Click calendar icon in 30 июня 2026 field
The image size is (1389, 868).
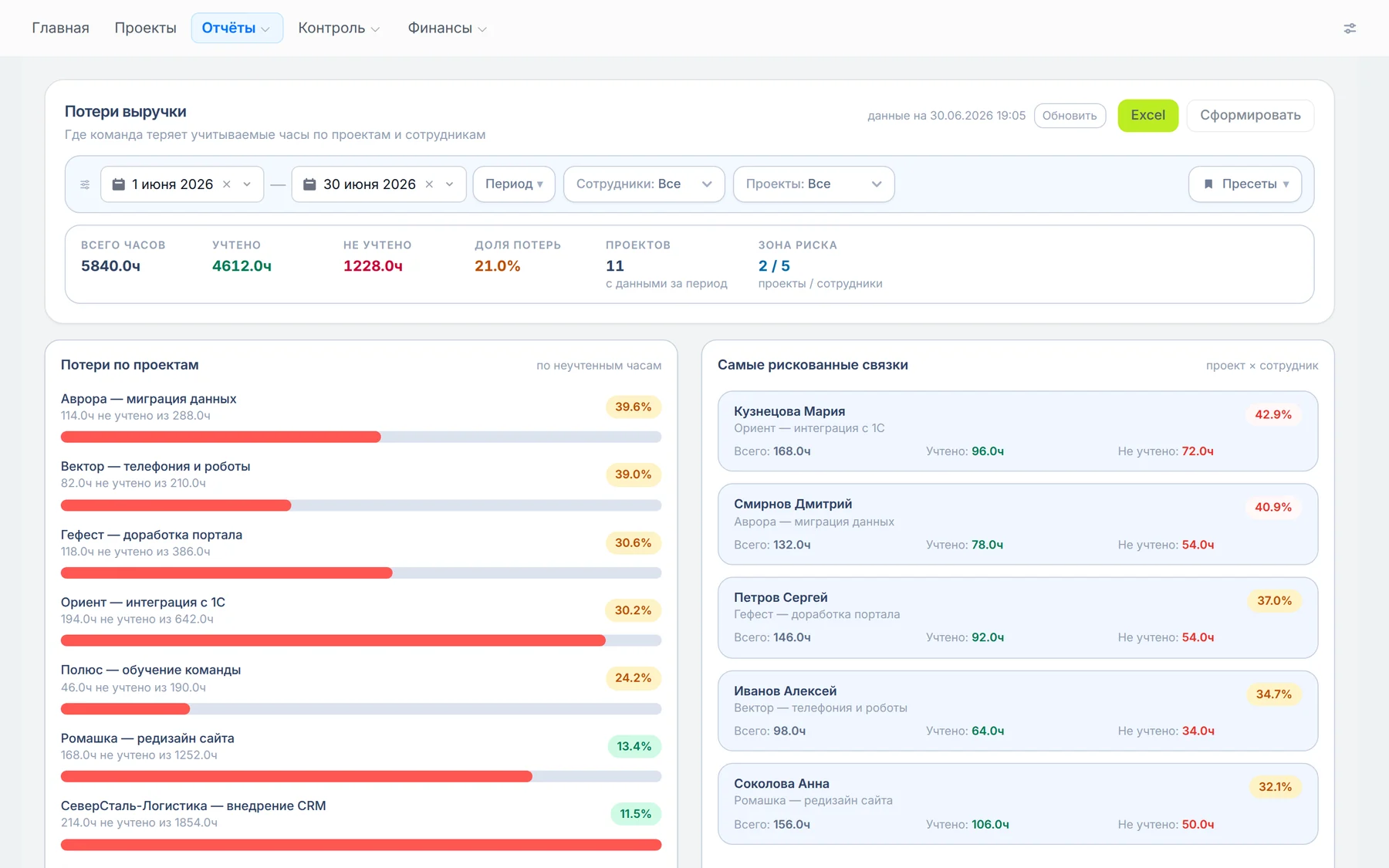[x=309, y=184]
